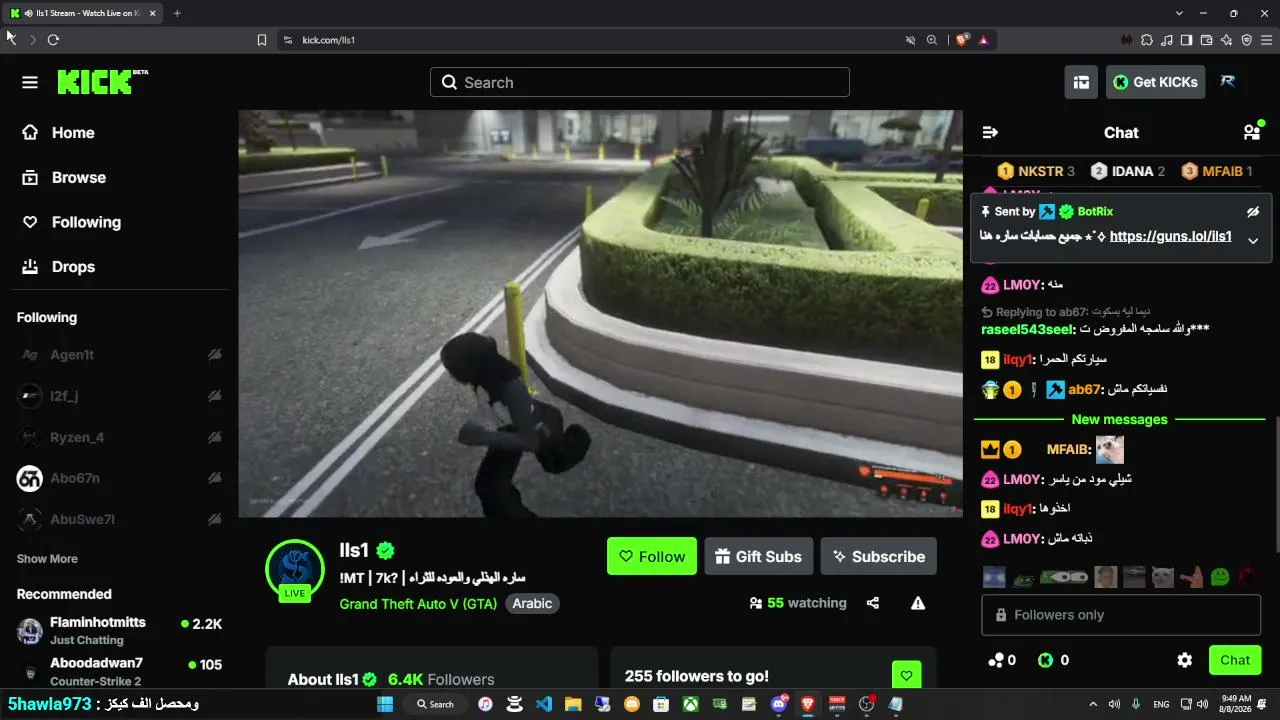The height and width of the screenshot is (720, 1280).
Task: Open Brave Rewards triangle icon
Action: point(984,40)
